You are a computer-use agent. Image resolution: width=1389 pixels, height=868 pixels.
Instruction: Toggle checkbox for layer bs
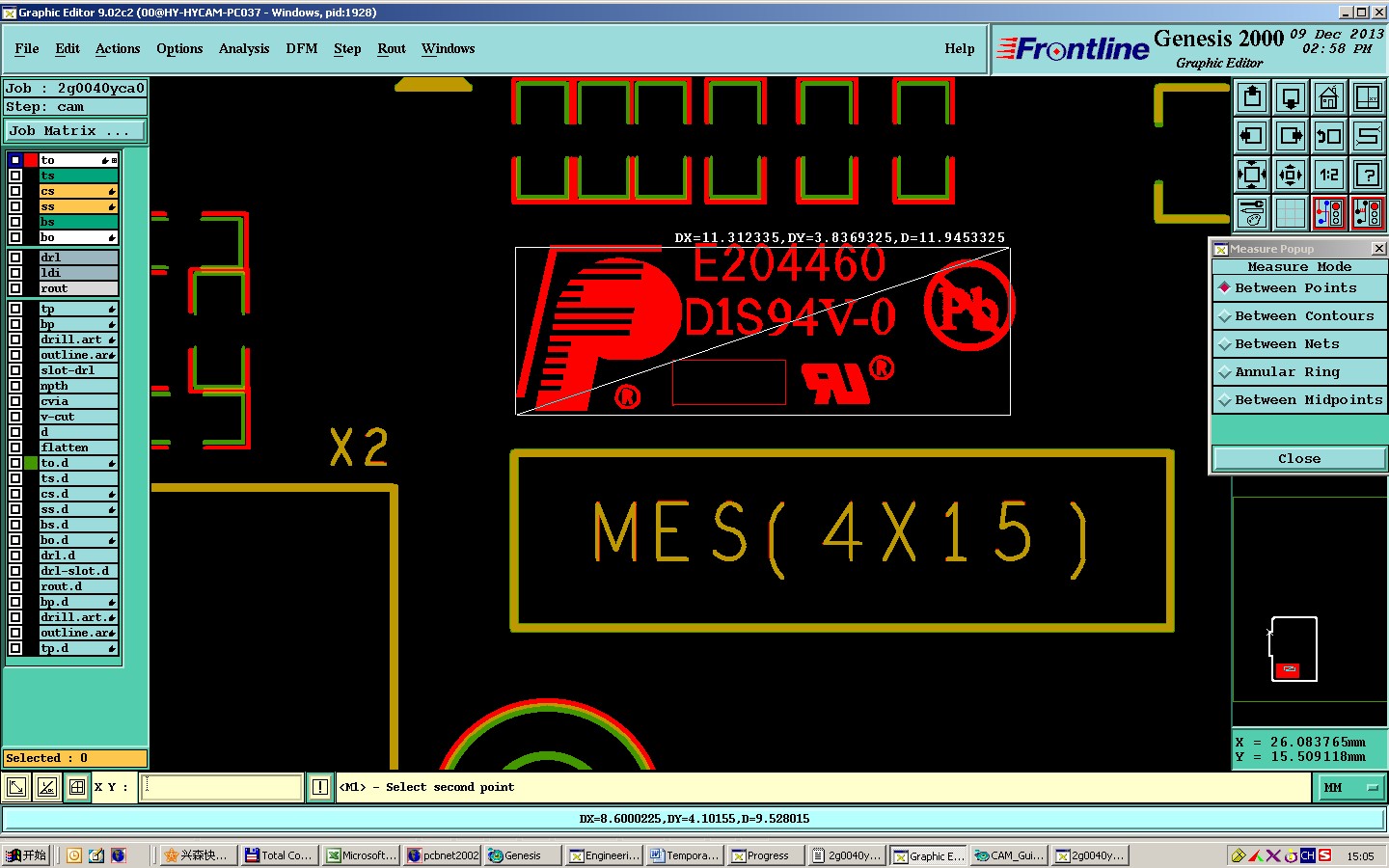pos(15,222)
